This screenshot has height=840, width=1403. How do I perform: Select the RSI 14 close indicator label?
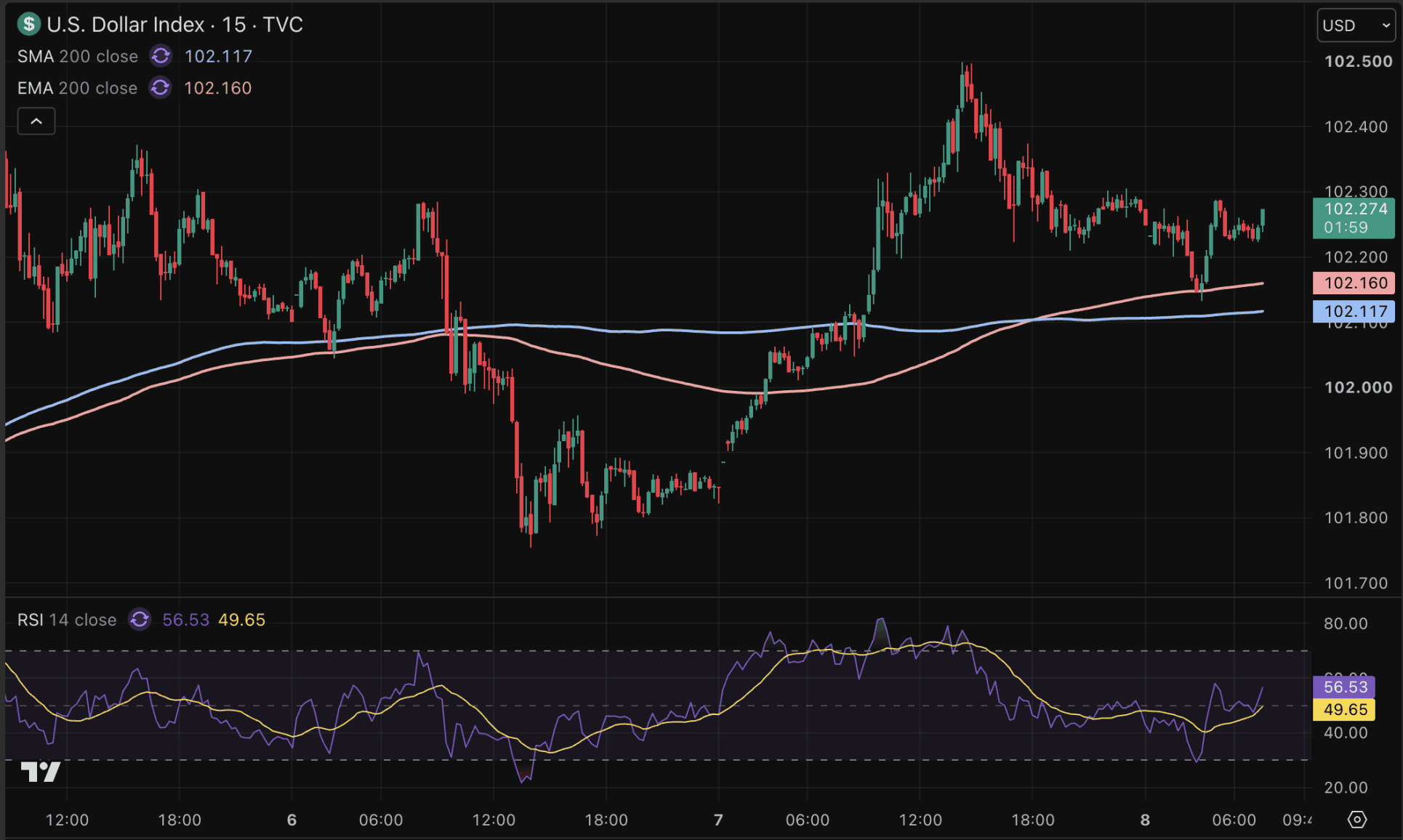click(67, 620)
